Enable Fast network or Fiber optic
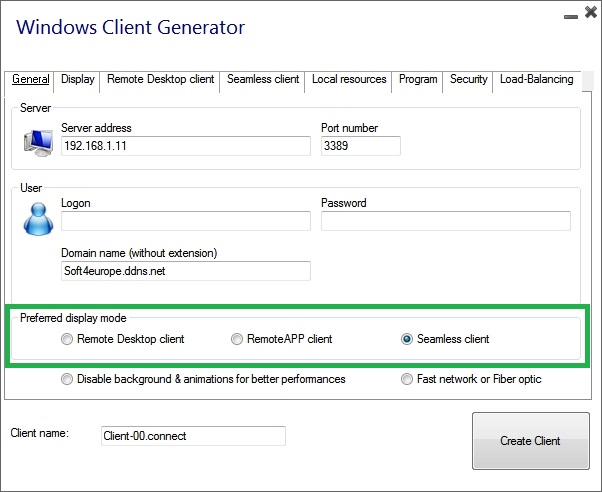 click(x=407, y=379)
